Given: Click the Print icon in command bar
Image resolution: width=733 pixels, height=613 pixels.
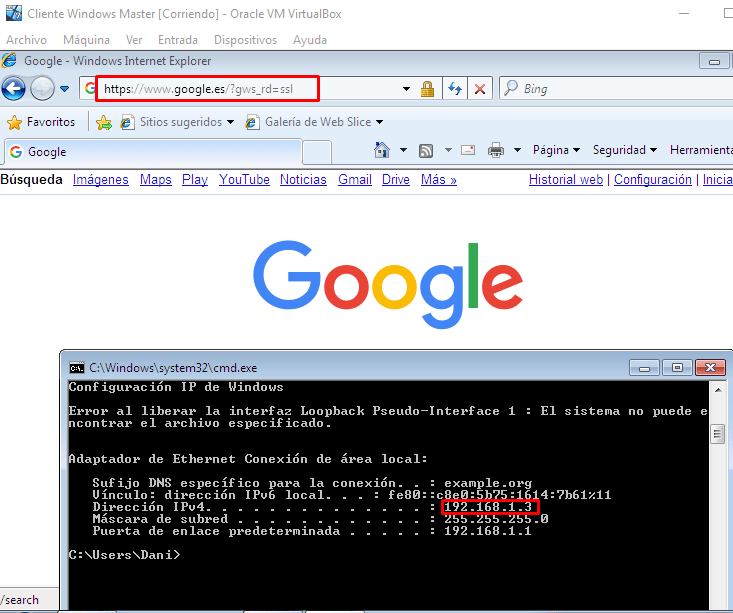Looking at the screenshot, I should [x=495, y=151].
